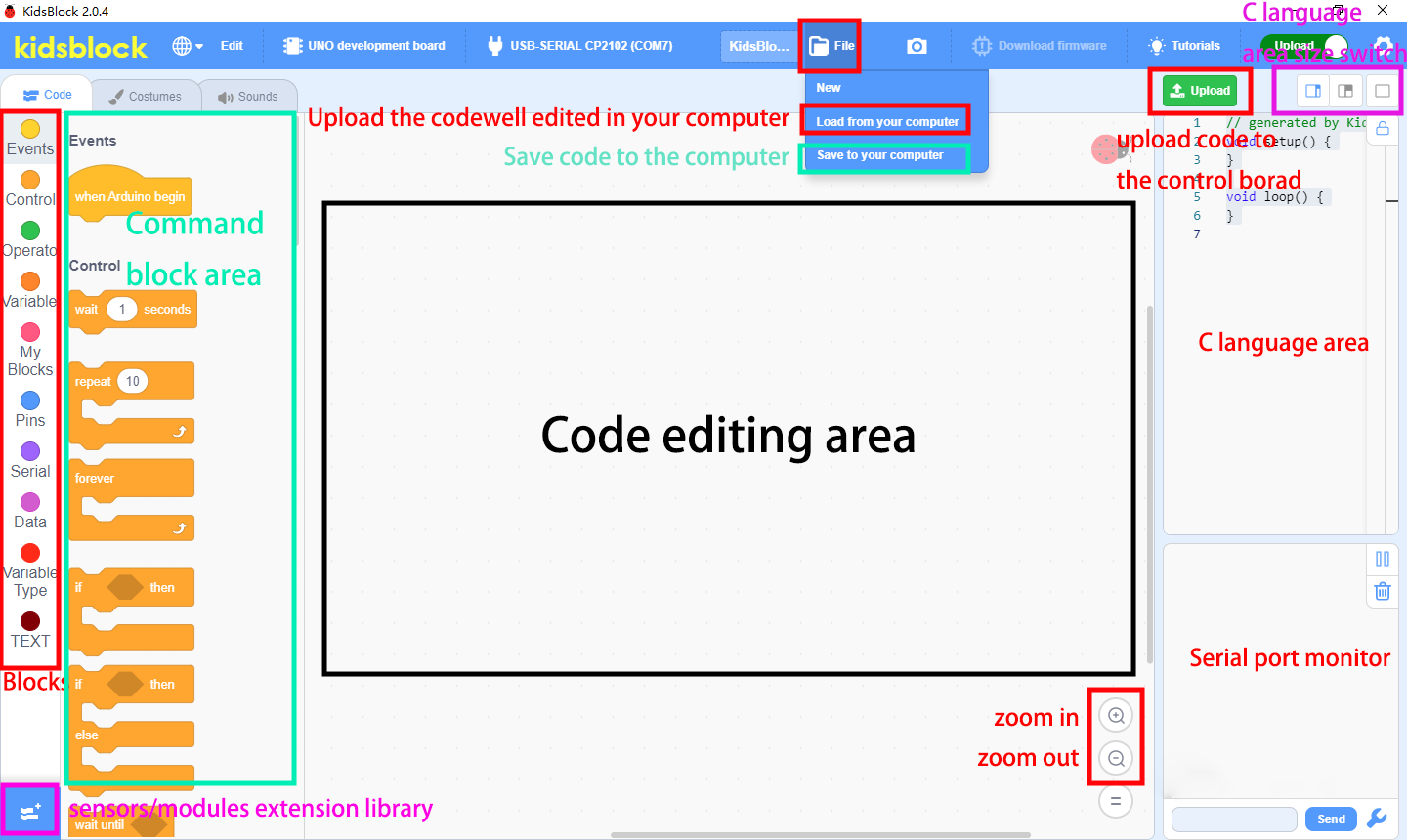1407x840 pixels.
Task: Switch to full stage layout
Action: 1383,91
